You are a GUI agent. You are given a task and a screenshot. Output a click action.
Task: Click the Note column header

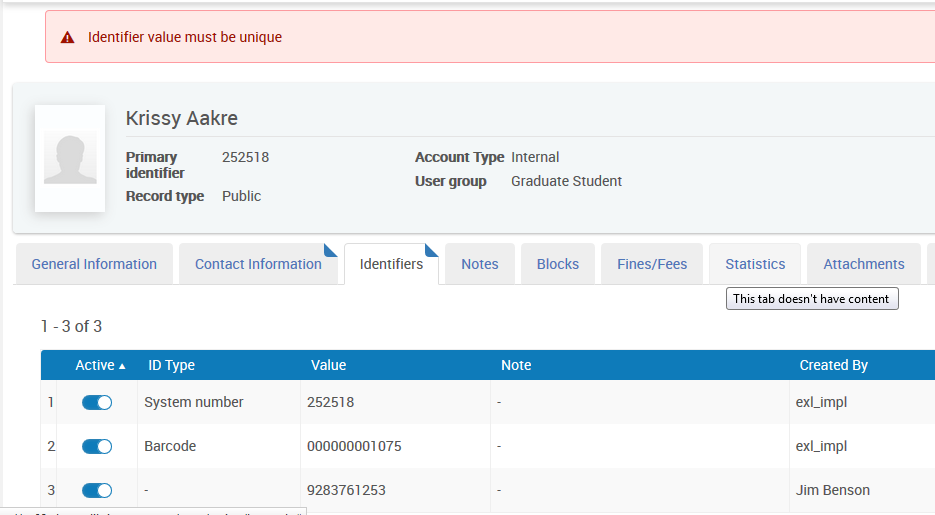516,365
